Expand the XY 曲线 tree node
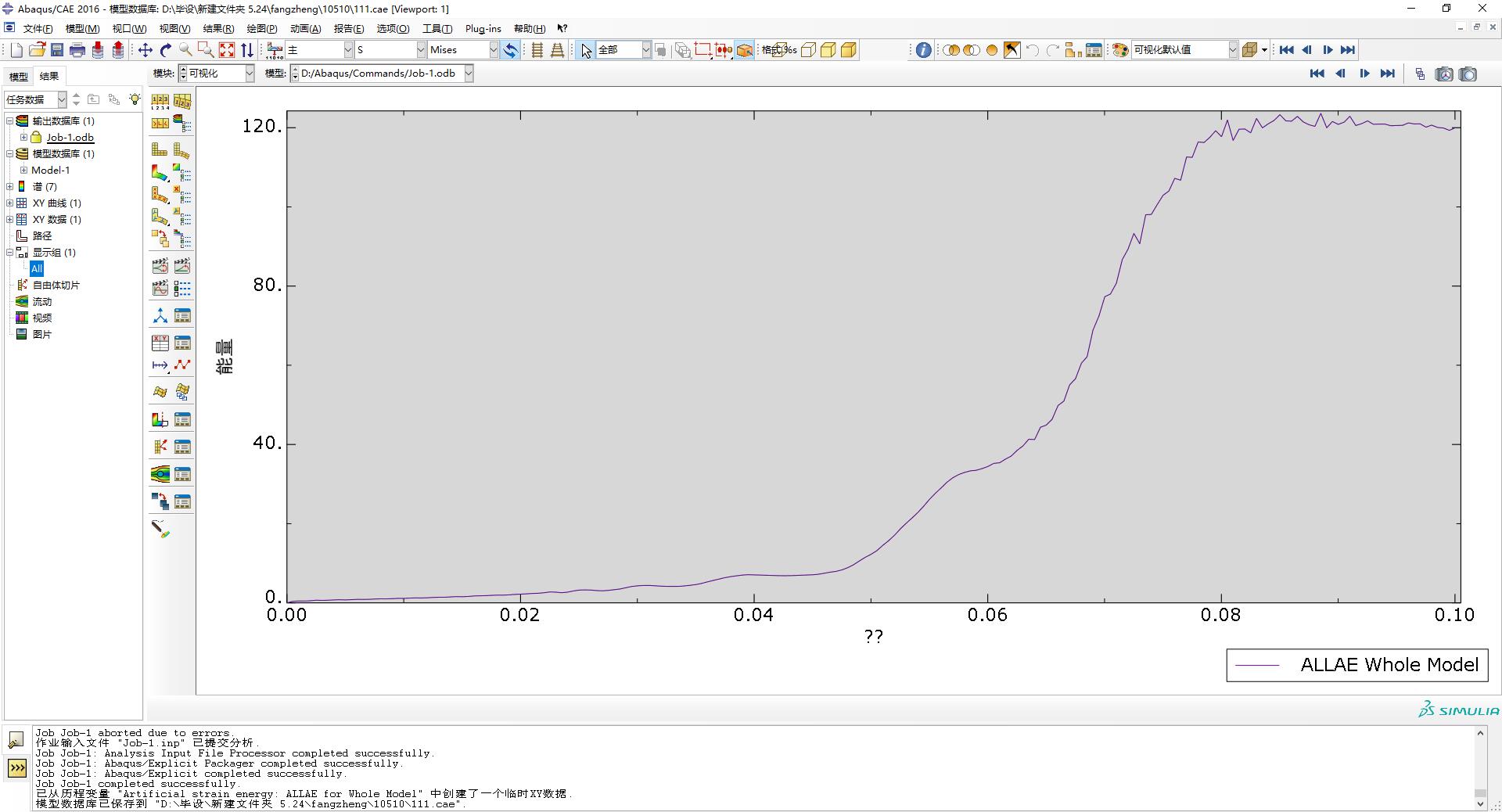Screen dimensions: 1502x812 coord(9,203)
